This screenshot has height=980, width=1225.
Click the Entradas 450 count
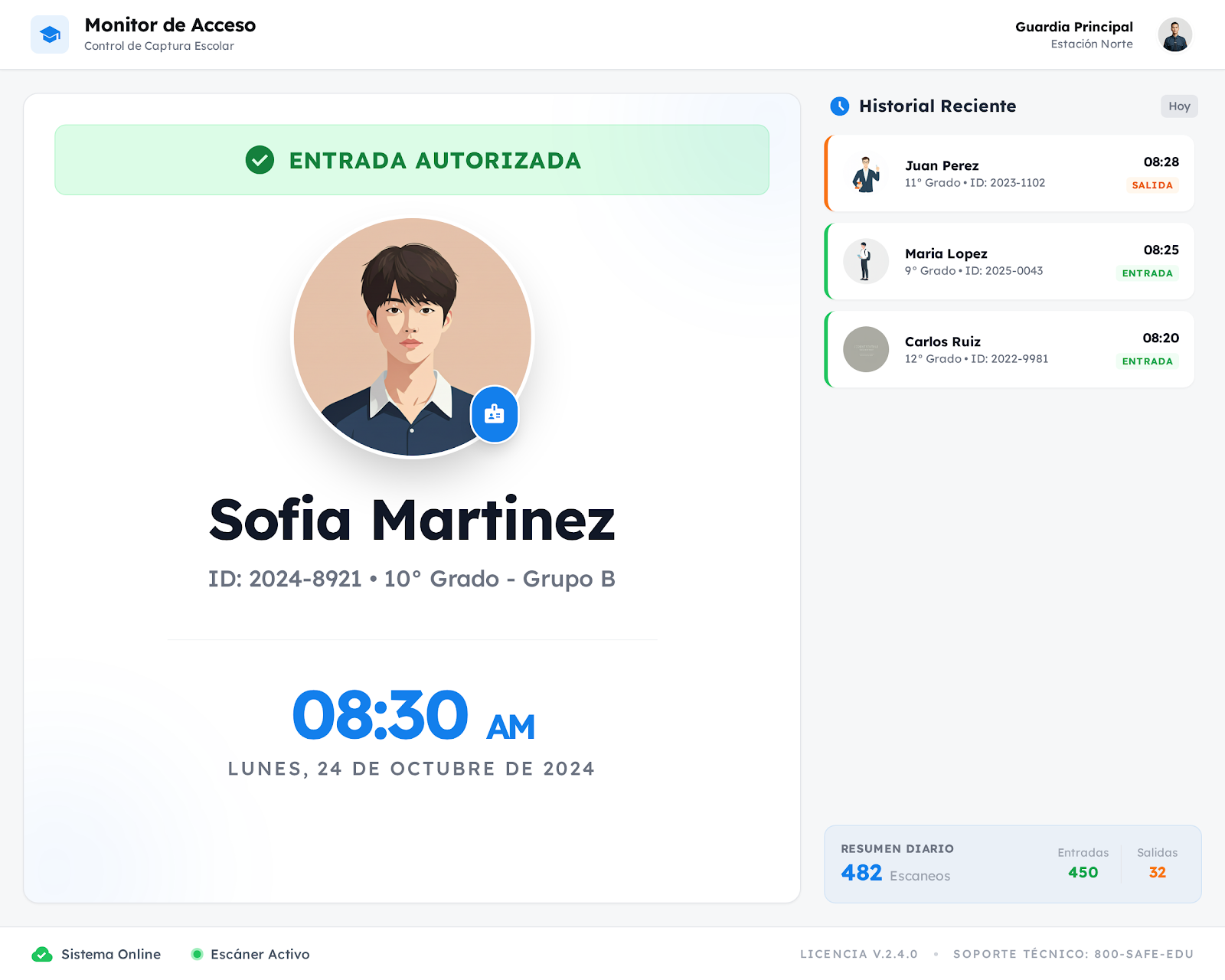tap(1083, 872)
